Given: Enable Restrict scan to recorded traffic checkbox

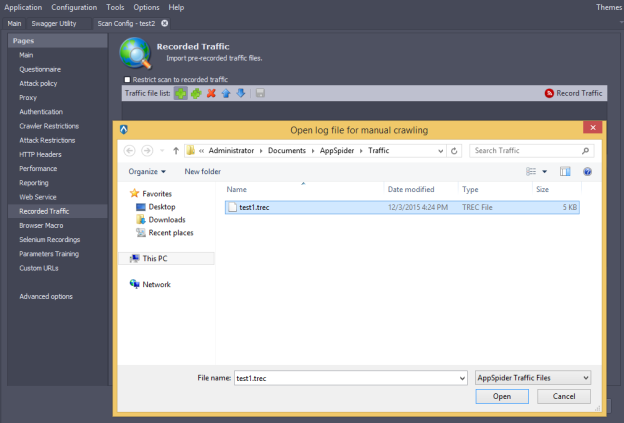Looking at the screenshot, I should pyautogui.click(x=127, y=79).
